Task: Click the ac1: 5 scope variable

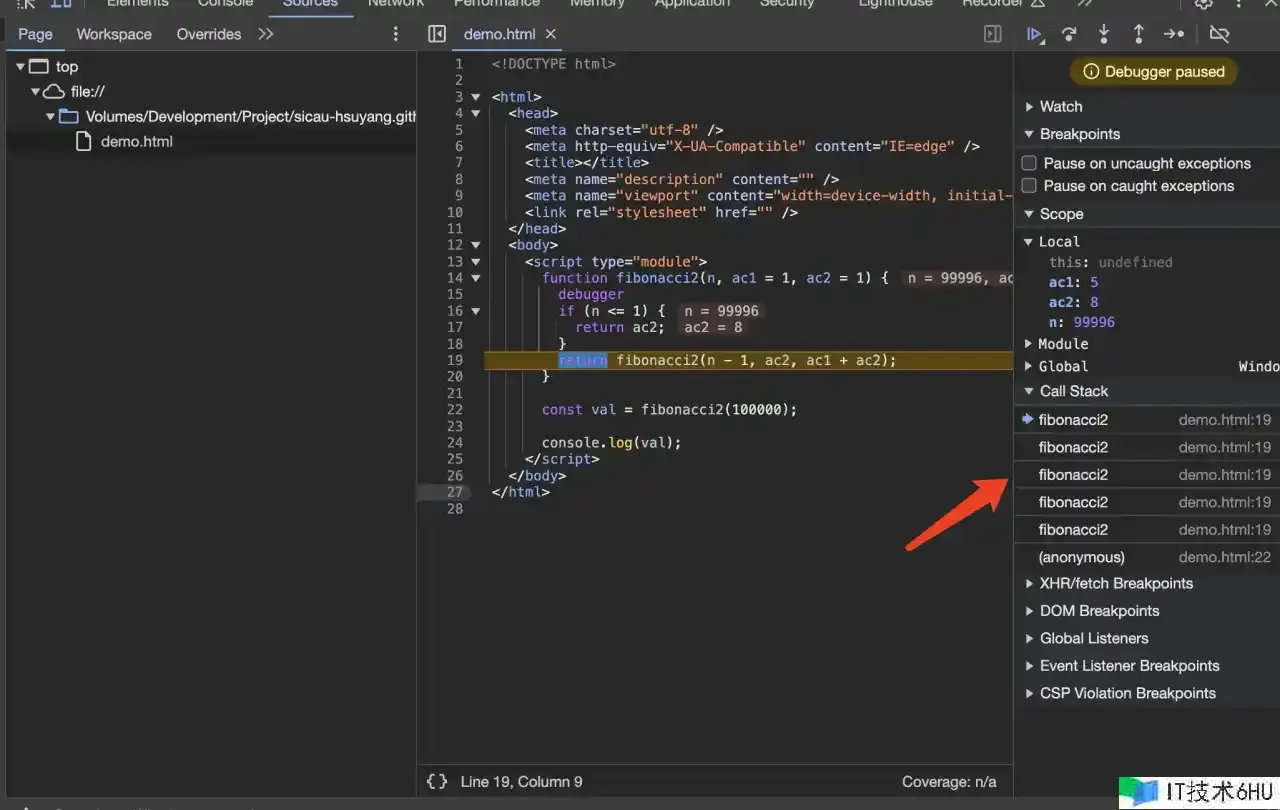Action: click(1073, 283)
